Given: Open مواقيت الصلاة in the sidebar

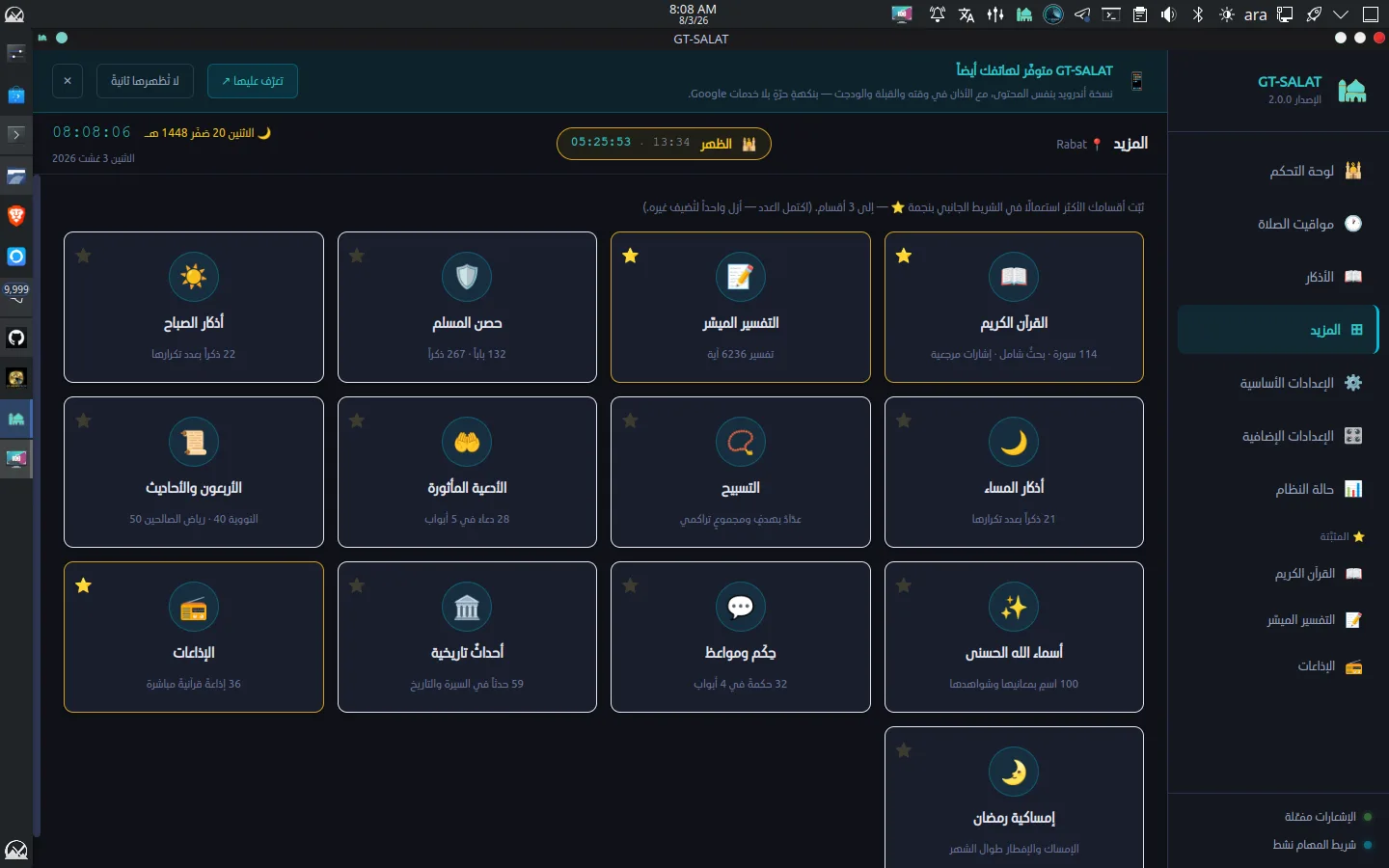Looking at the screenshot, I should (x=1278, y=224).
